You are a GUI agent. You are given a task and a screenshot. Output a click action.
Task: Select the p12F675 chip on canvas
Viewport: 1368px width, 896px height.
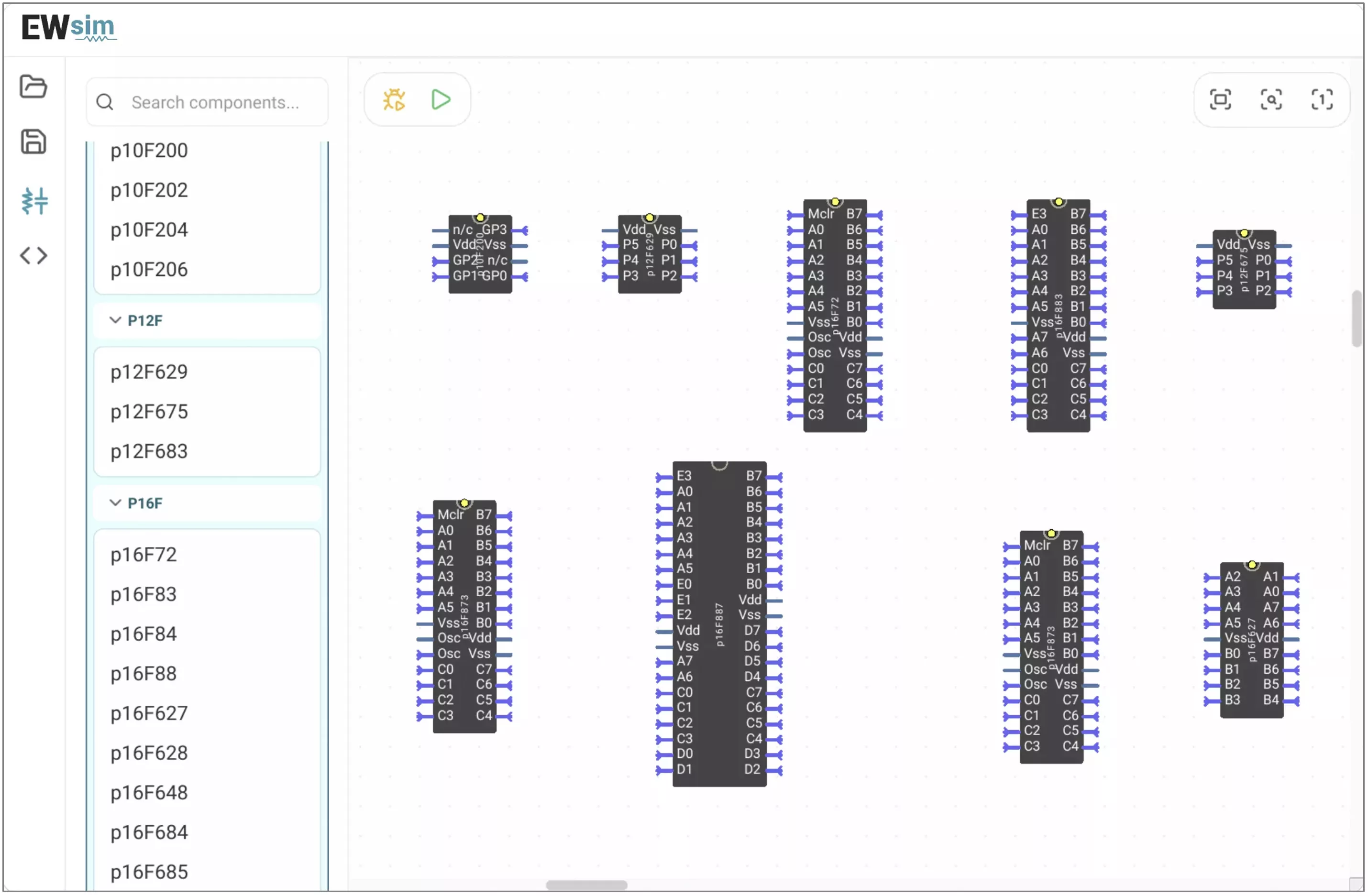pyautogui.click(x=1244, y=270)
